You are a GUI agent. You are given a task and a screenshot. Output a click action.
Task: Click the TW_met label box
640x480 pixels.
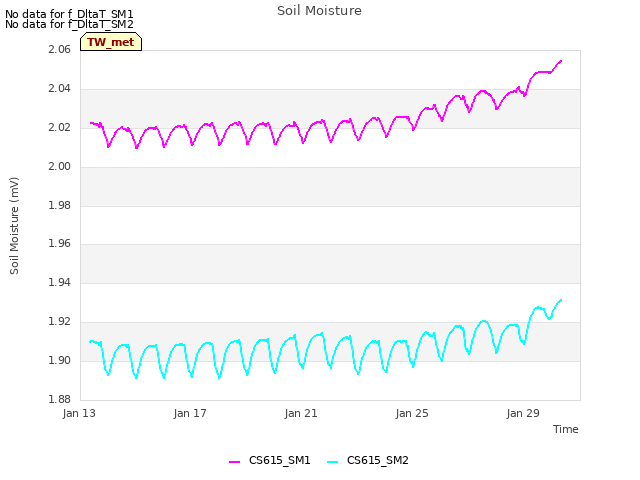tap(111, 42)
